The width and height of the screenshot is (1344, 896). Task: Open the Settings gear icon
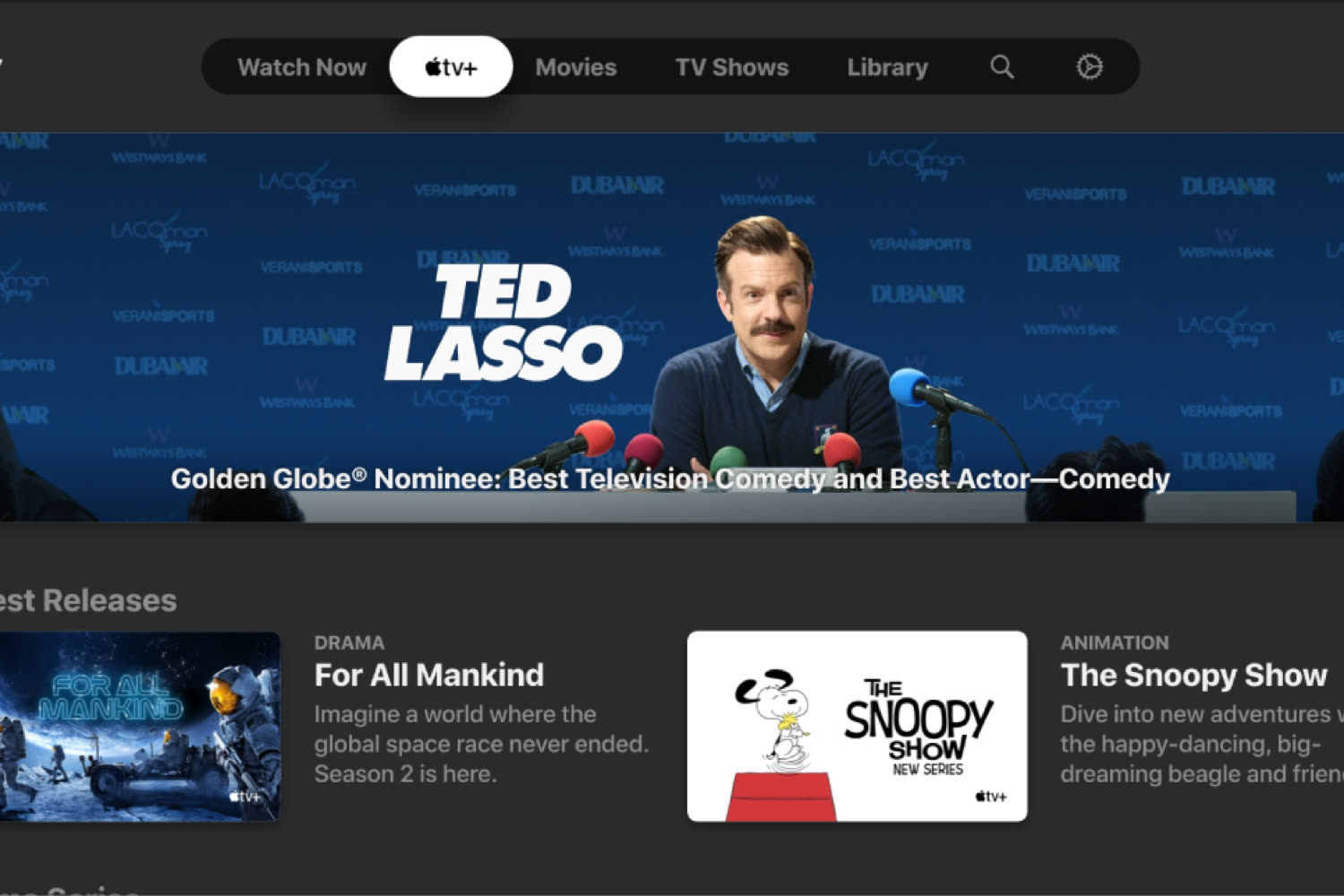[x=1089, y=67]
